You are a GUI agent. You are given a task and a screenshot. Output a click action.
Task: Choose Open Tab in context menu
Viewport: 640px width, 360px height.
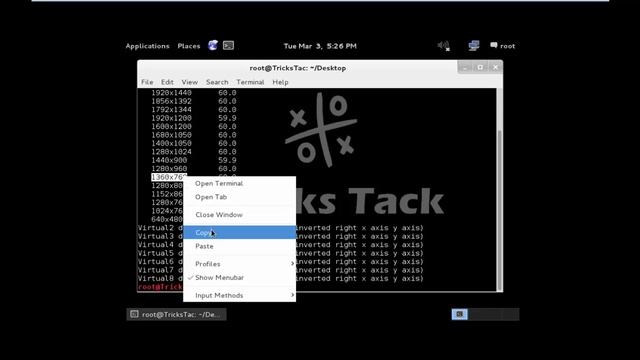point(240,197)
